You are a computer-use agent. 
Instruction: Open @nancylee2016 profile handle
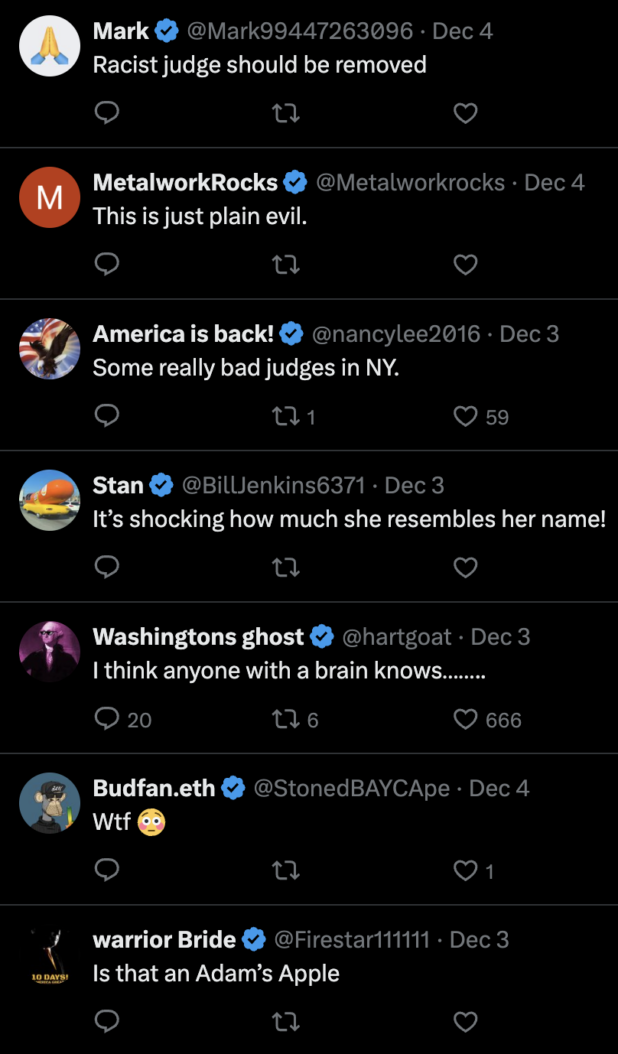click(396, 333)
